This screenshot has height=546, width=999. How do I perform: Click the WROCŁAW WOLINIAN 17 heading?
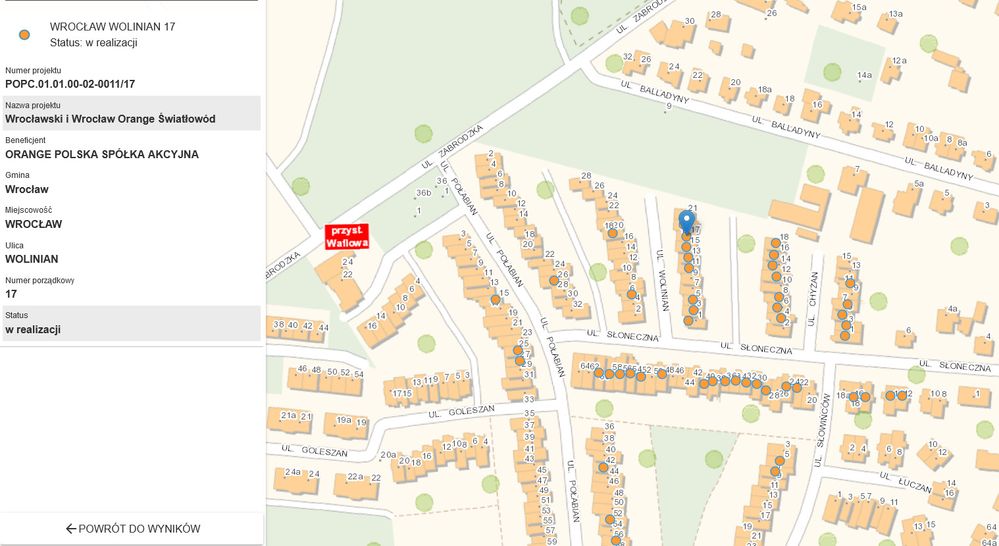tap(113, 27)
